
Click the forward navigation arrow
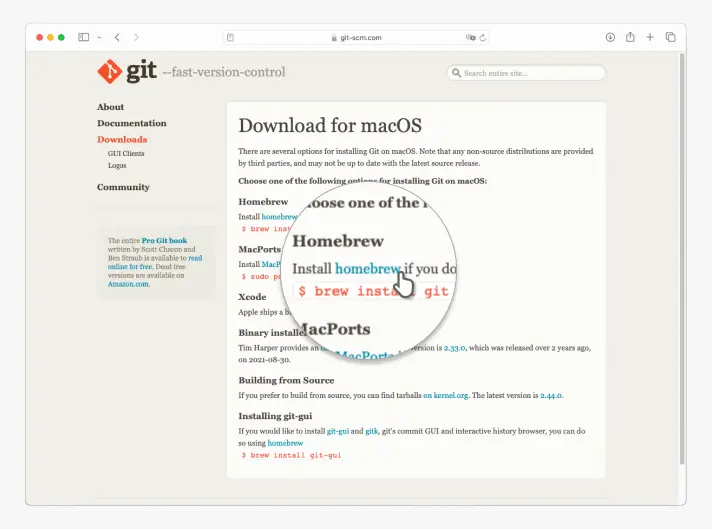pos(137,37)
